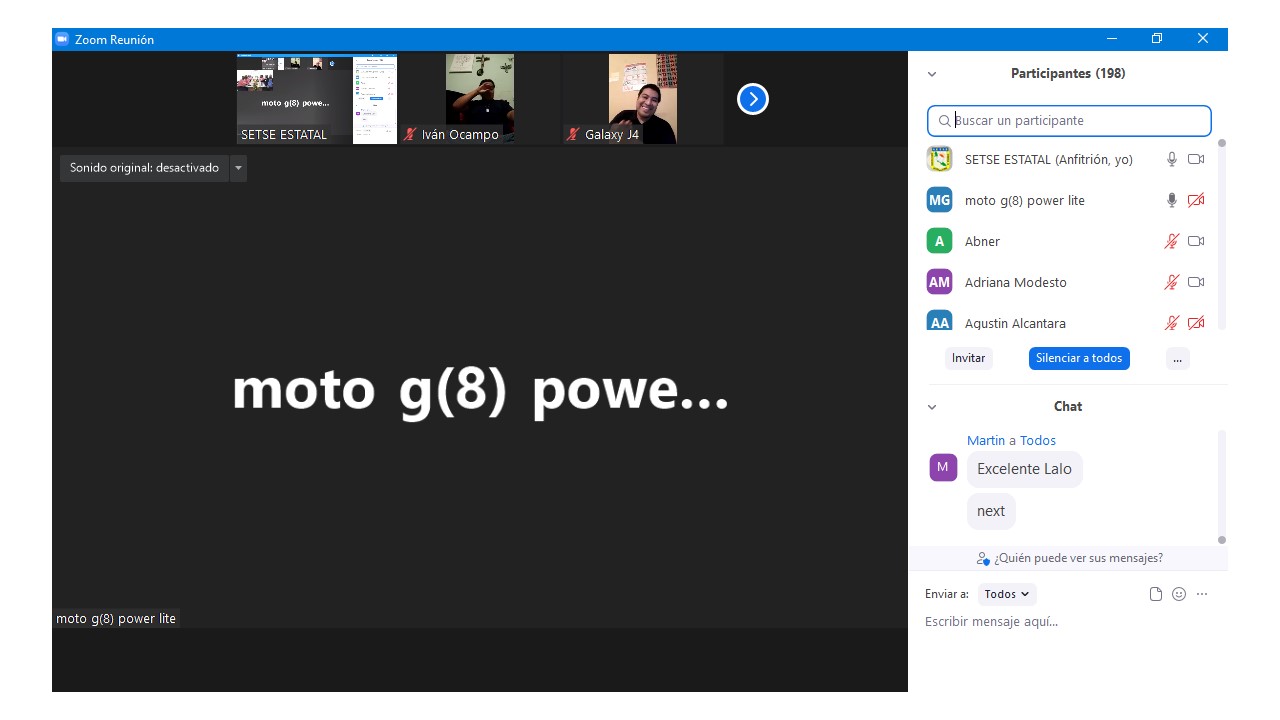Toggle Adriana Modesto's camera icon
1280x720 pixels.
1196,282
